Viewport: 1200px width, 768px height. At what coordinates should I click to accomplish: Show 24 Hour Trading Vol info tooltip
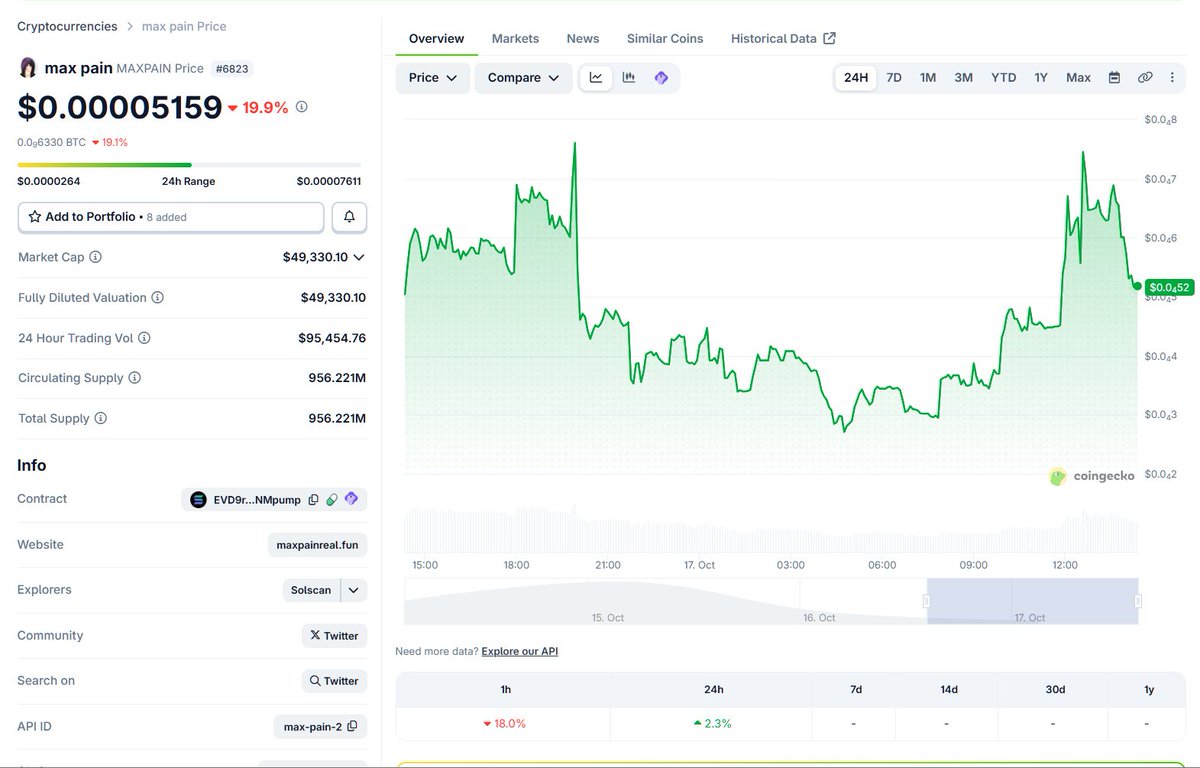(144, 338)
